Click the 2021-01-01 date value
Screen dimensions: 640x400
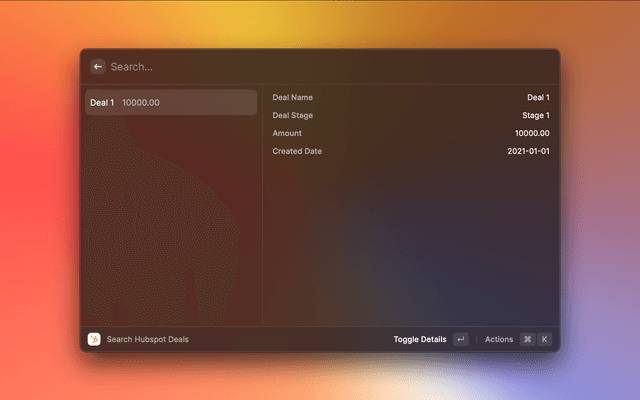(x=529, y=152)
